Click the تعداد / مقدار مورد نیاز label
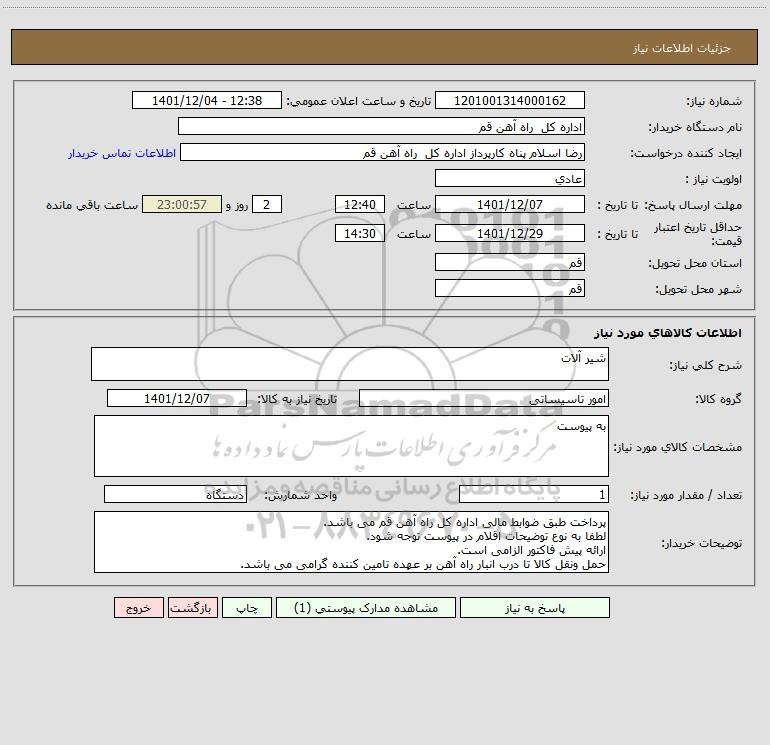 [x=686, y=496]
